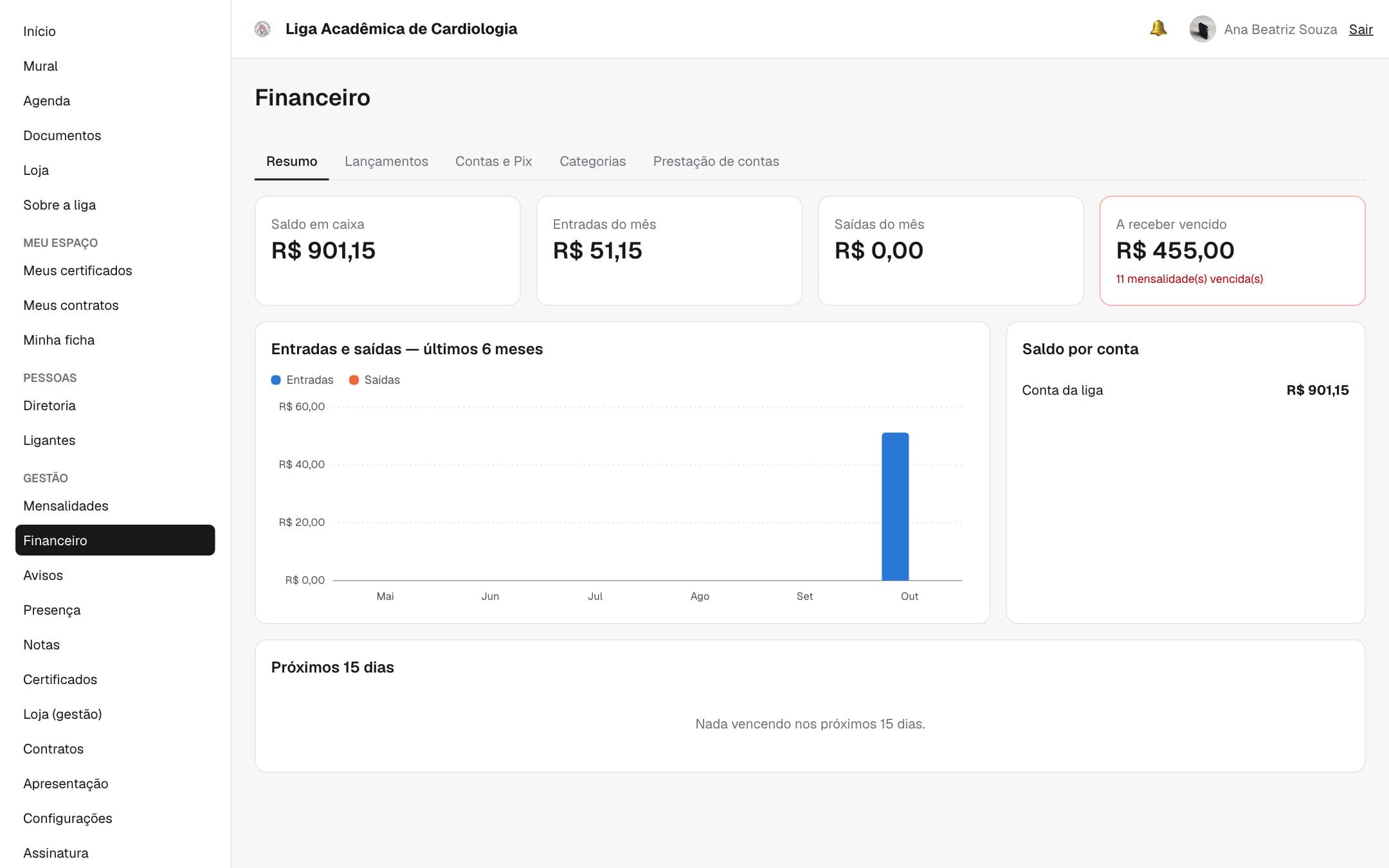
Task: Click the Sair logout link
Action: [1361, 30]
